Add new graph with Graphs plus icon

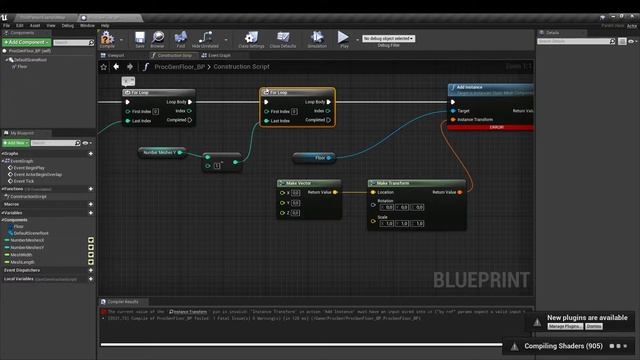[x=91, y=153]
